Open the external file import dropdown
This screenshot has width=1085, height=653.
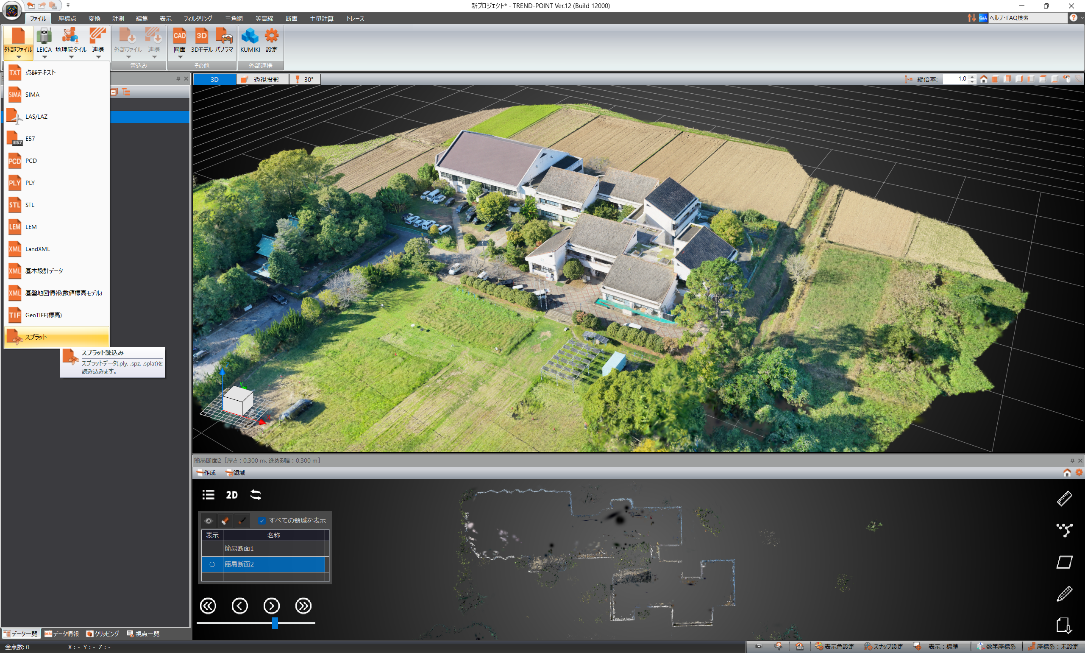(17, 57)
